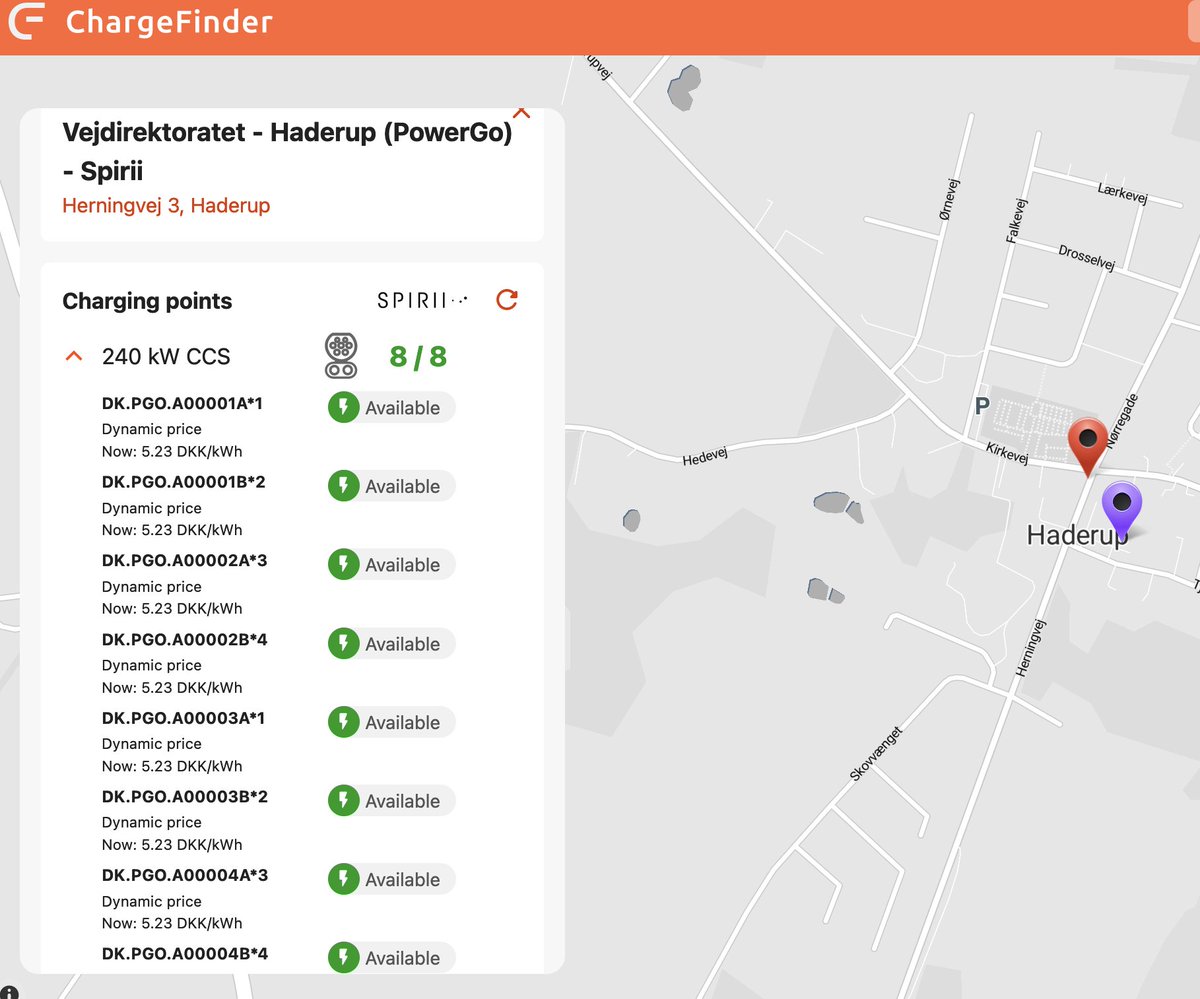Click Available badge for DK.PGO.A00003A*1
This screenshot has height=999, width=1200.
[x=391, y=722]
